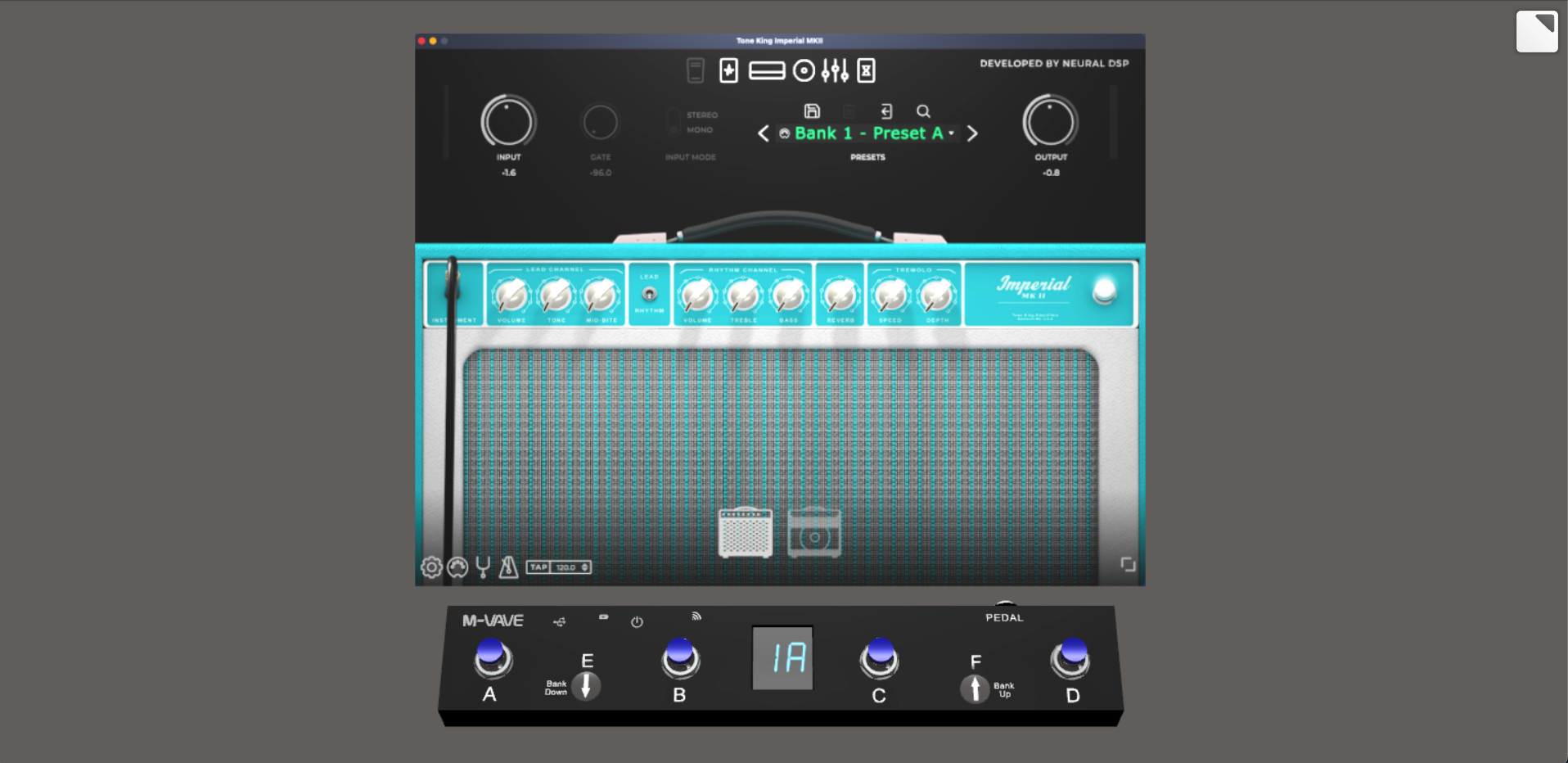Go to the previous preset arrow
Image resolution: width=1568 pixels, height=763 pixels.
[763, 133]
